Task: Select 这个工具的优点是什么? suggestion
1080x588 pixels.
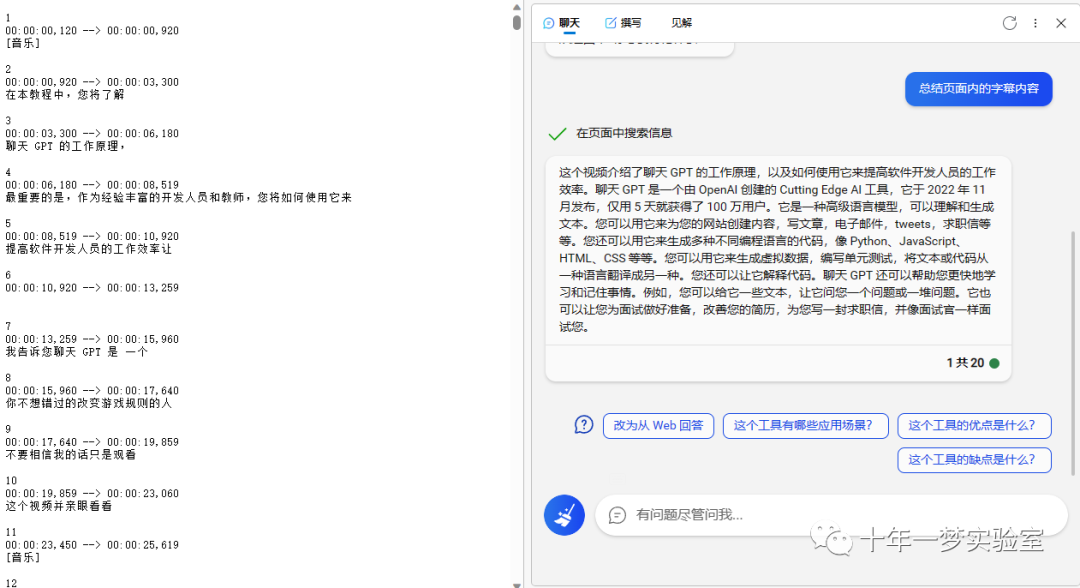Action: [x=974, y=426]
